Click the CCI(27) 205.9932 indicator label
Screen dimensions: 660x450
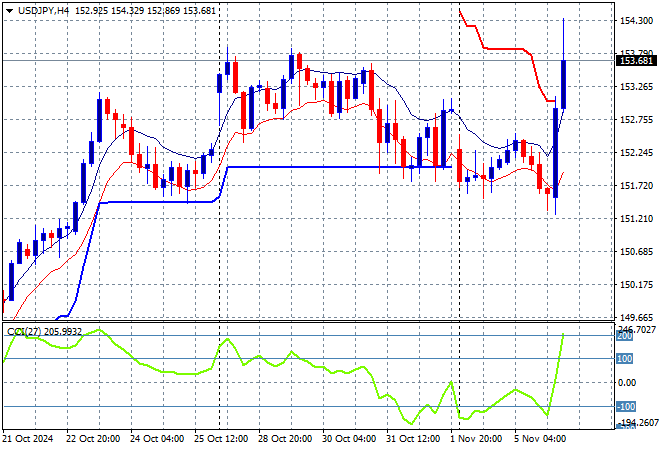pyautogui.click(x=44, y=332)
